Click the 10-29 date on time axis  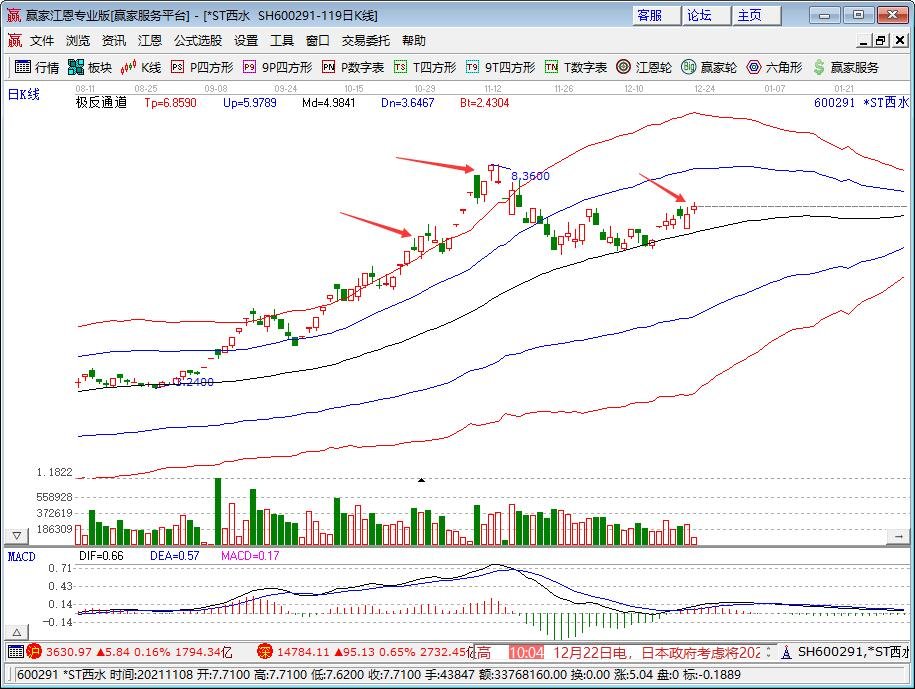(x=425, y=89)
